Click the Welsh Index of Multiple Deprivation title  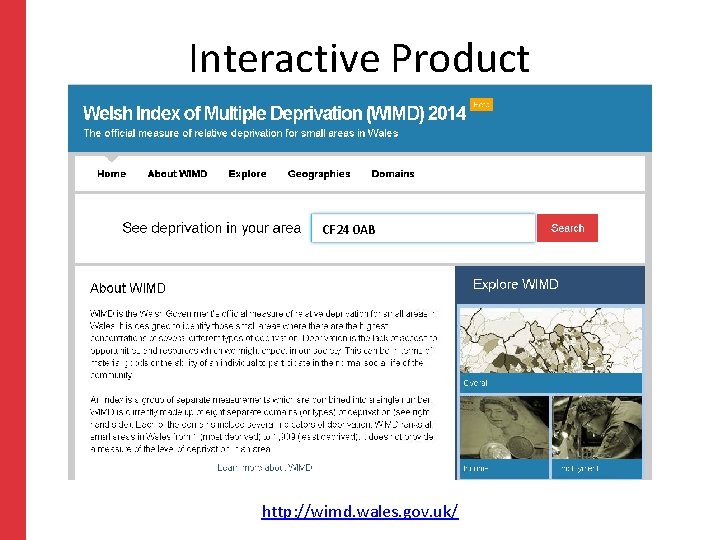[274, 113]
